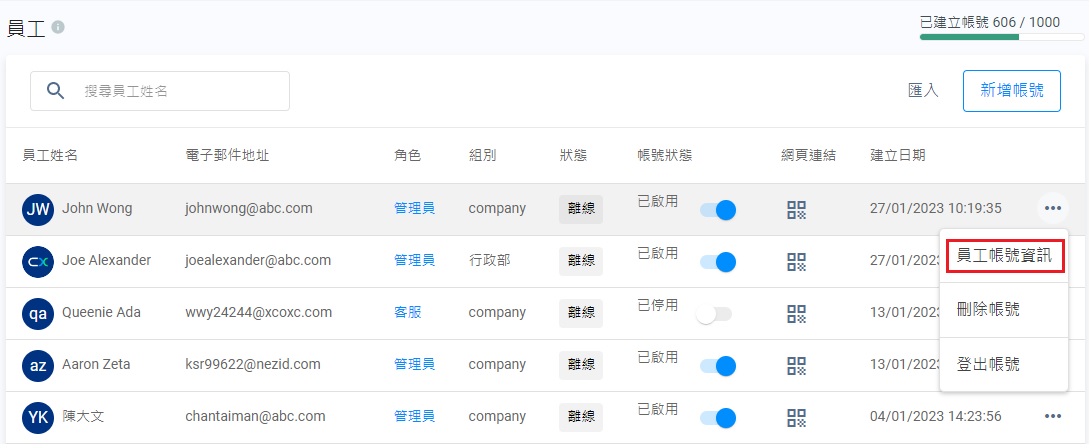
Task: Select 登出帳號 menu option
Action: 988,364
